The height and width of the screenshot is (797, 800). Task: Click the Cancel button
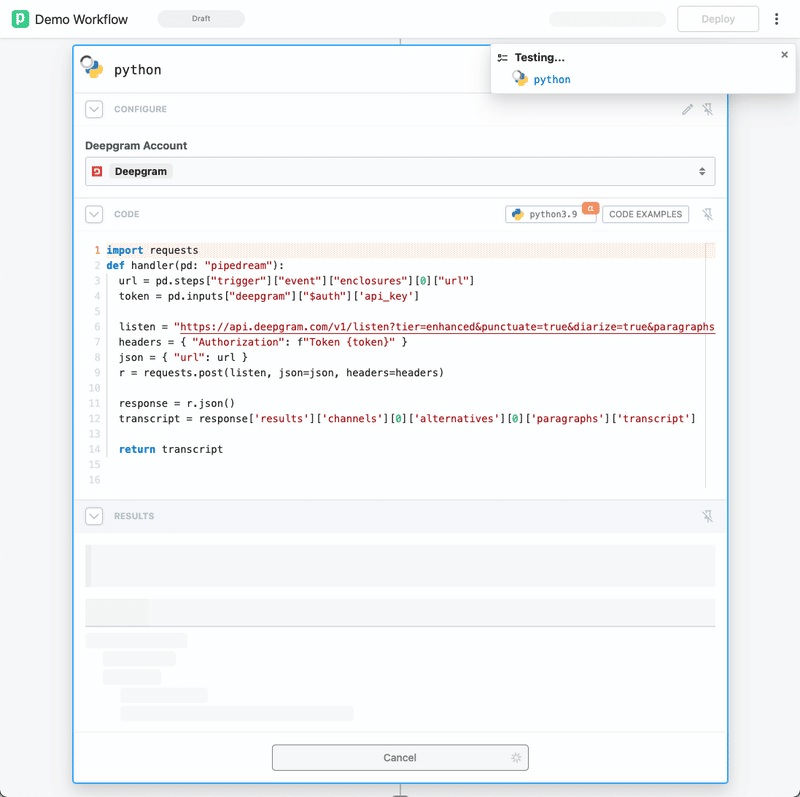pyautogui.click(x=400, y=758)
